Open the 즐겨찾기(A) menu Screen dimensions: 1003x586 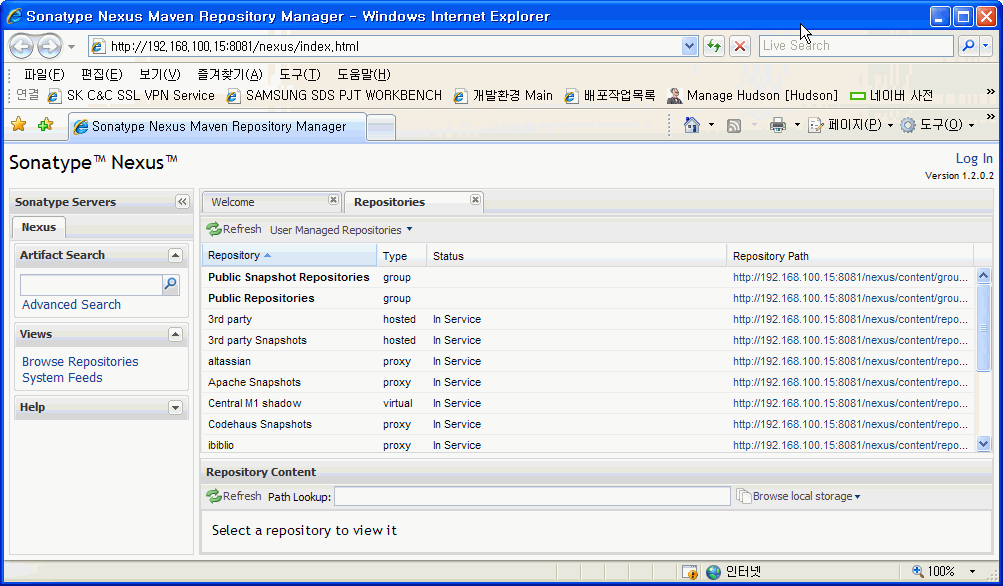point(229,74)
